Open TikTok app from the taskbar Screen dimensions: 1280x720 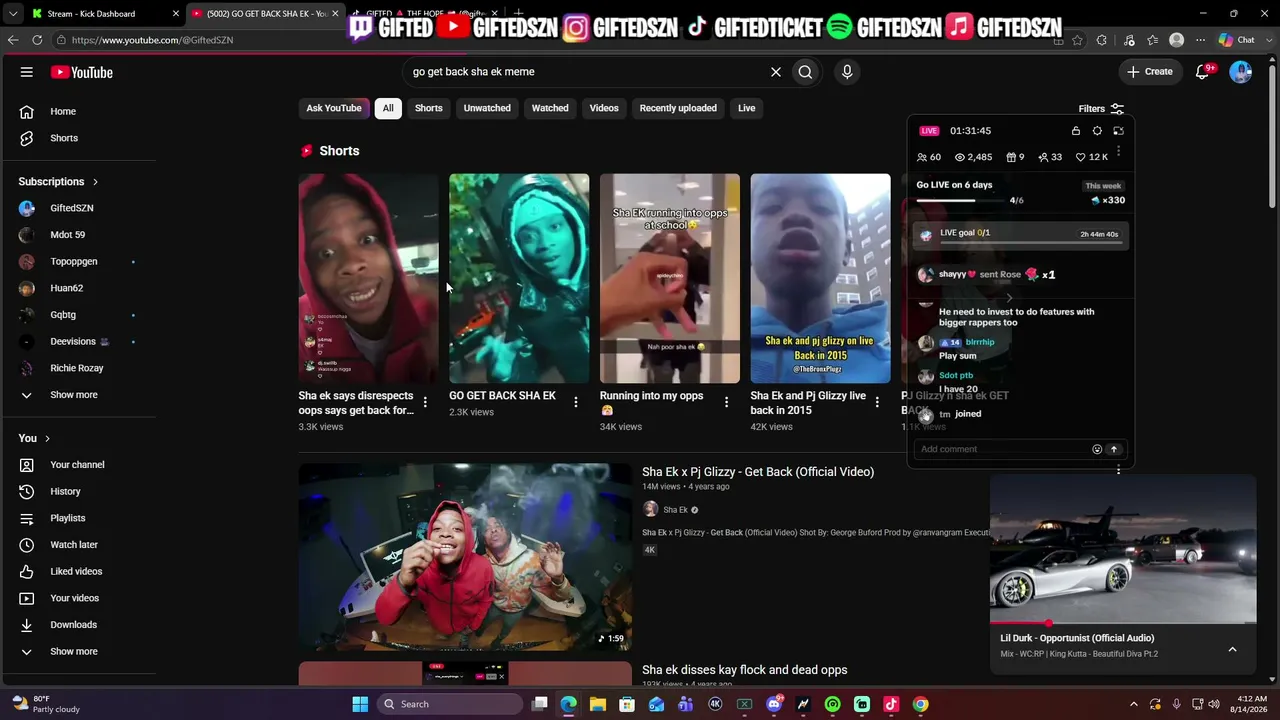[x=891, y=704]
